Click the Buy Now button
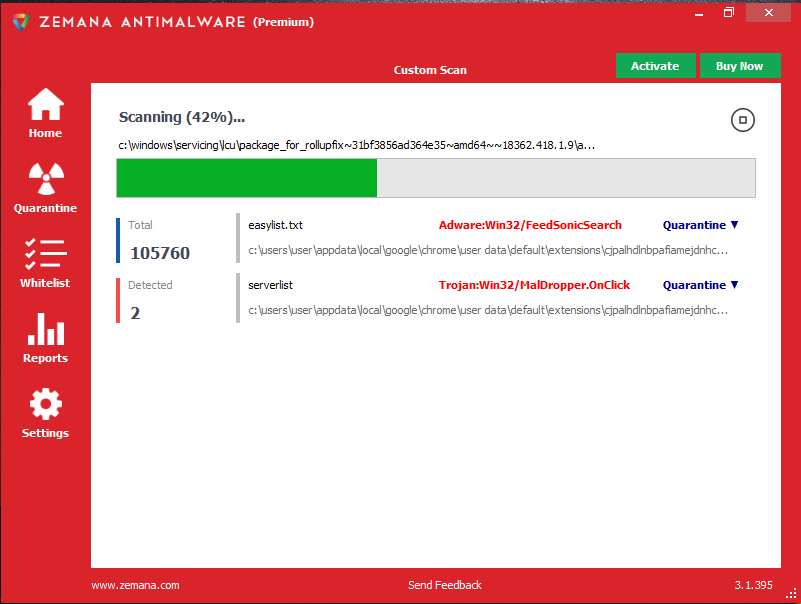This screenshot has width=801, height=604. (740, 66)
